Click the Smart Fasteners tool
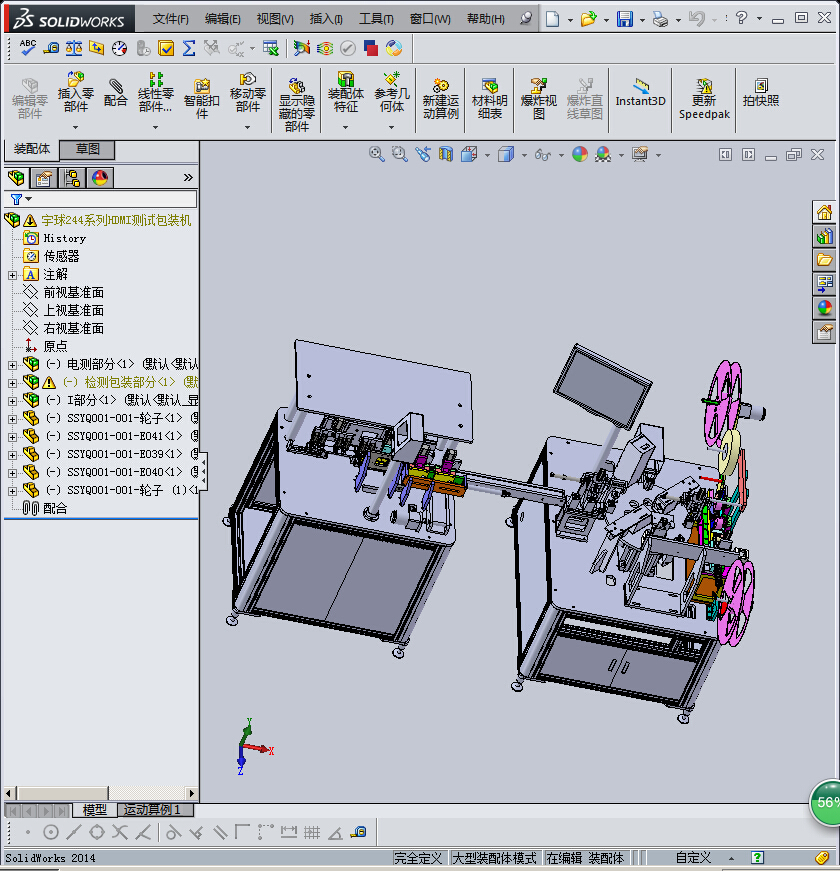840x871 pixels. [x=202, y=99]
